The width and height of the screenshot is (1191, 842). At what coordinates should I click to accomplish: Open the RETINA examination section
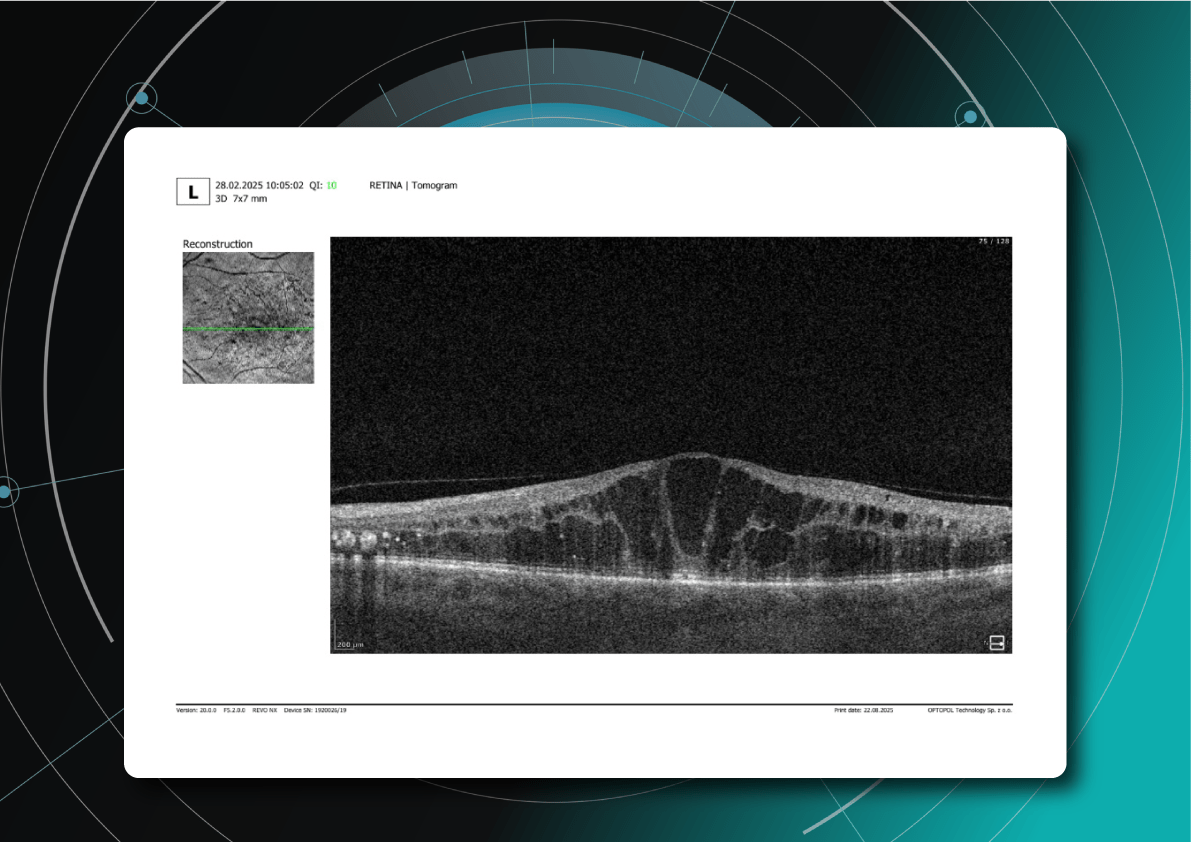click(x=387, y=185)
